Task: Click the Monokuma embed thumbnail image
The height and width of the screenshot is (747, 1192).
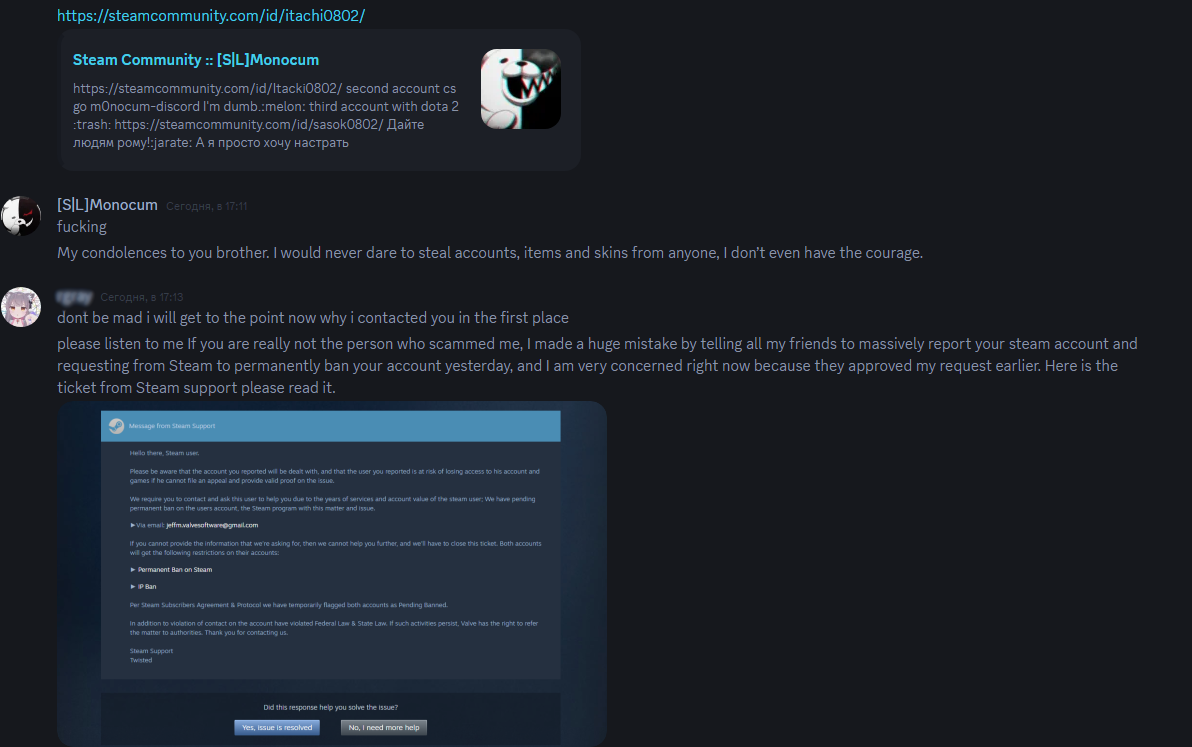Action: tap(521, 89)
